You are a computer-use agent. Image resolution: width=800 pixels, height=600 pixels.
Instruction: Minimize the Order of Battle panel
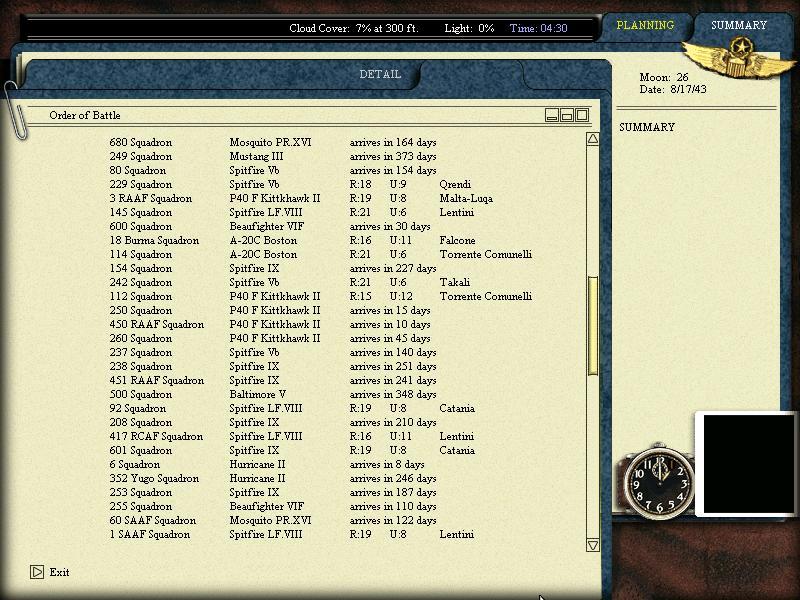click(552, 115)
